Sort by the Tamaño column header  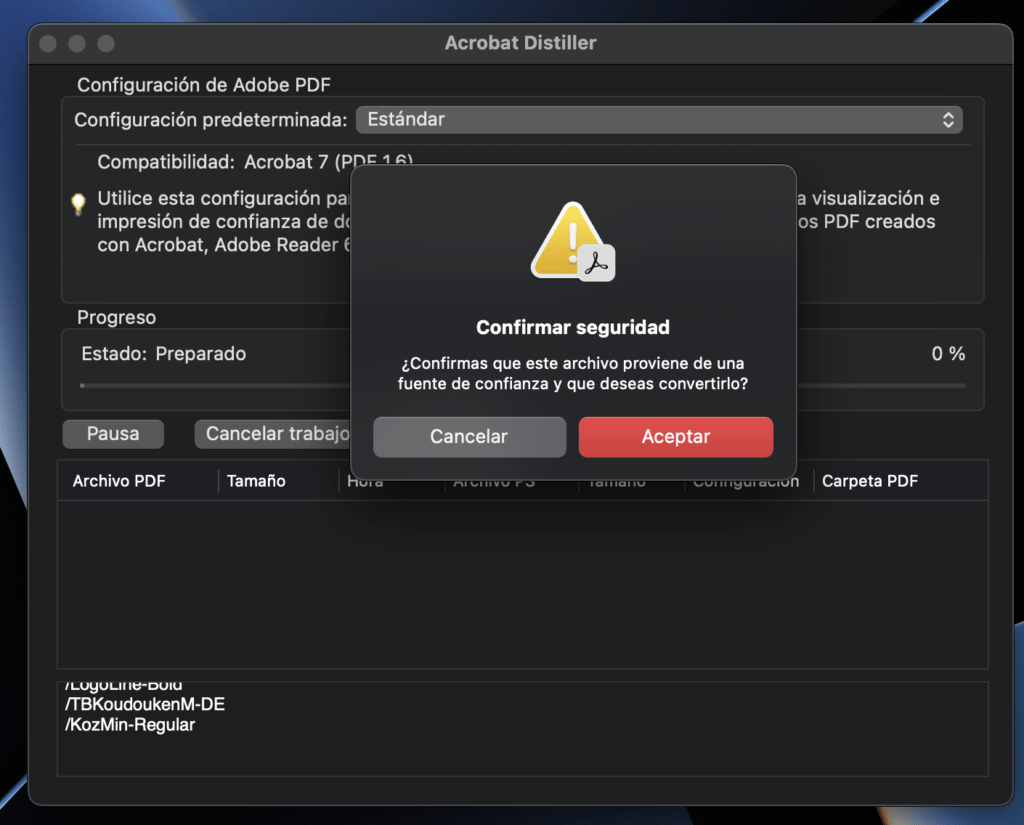pos(256,481)
